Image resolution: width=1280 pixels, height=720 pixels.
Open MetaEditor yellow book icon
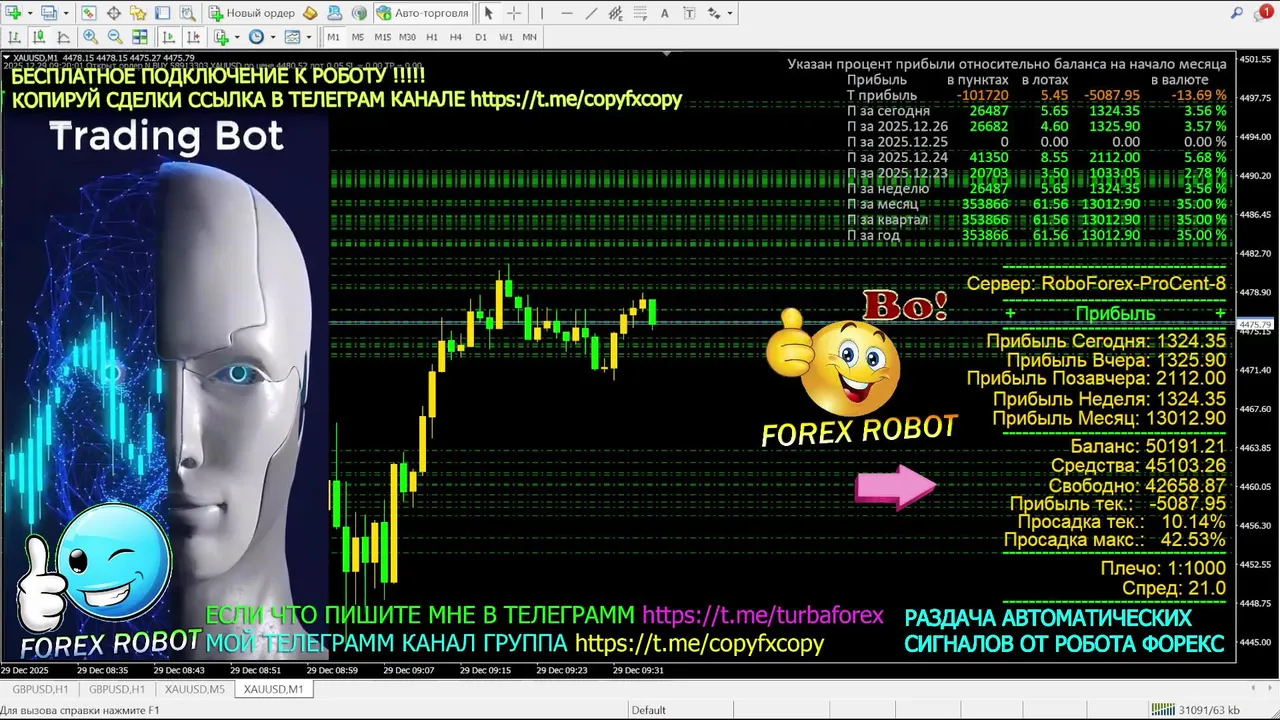310,13
